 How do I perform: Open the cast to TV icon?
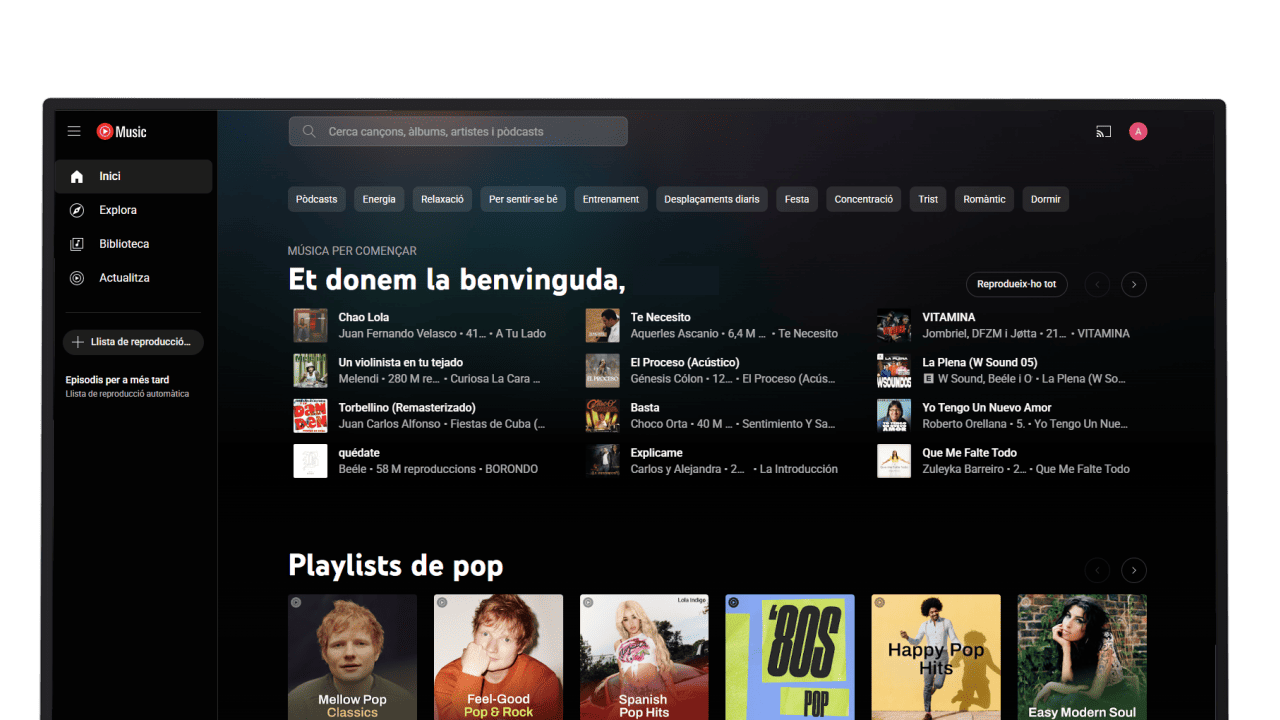[x=1104, y=131]
